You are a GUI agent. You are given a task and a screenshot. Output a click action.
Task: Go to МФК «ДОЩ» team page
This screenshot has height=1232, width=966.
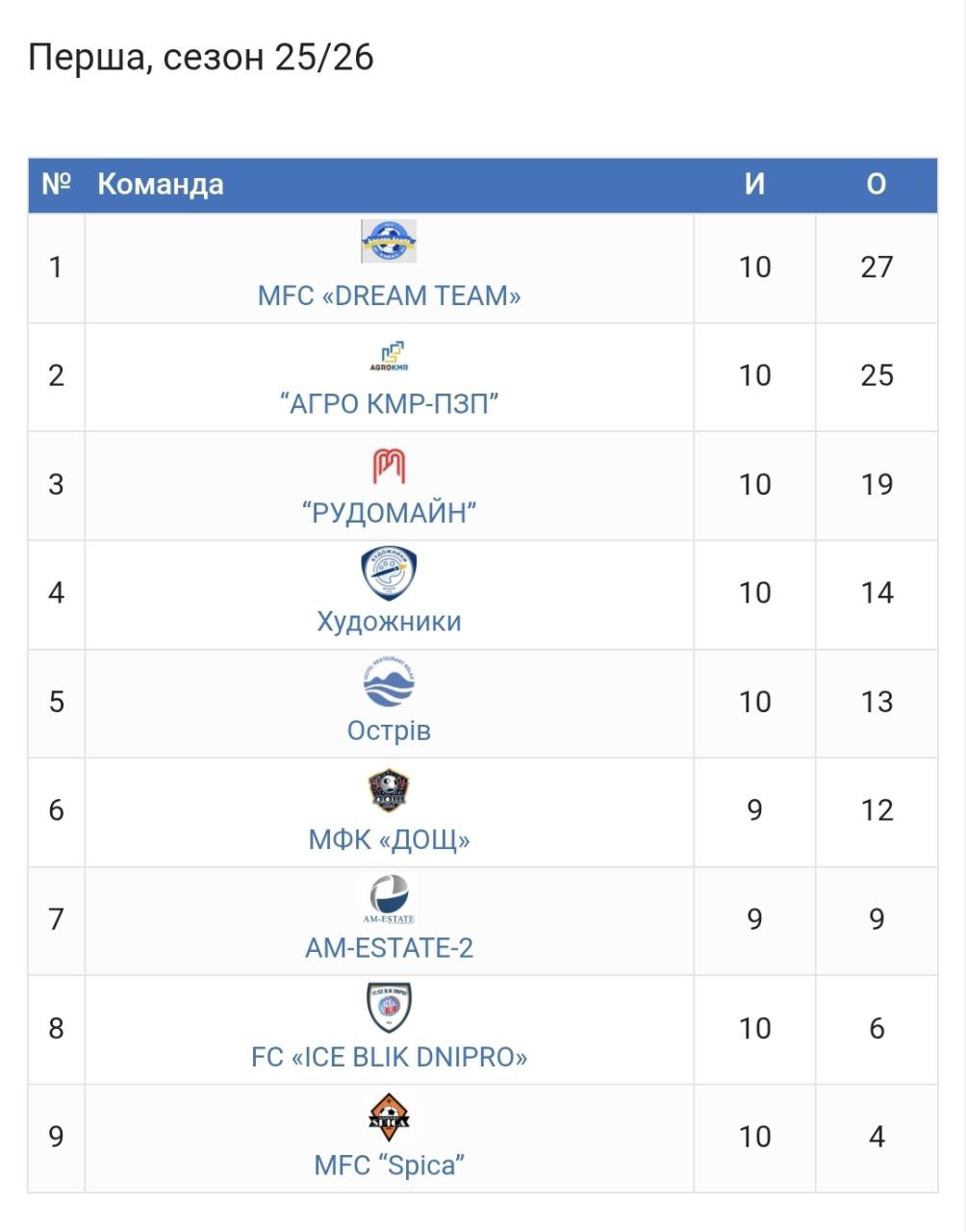[x=389, y=839]
